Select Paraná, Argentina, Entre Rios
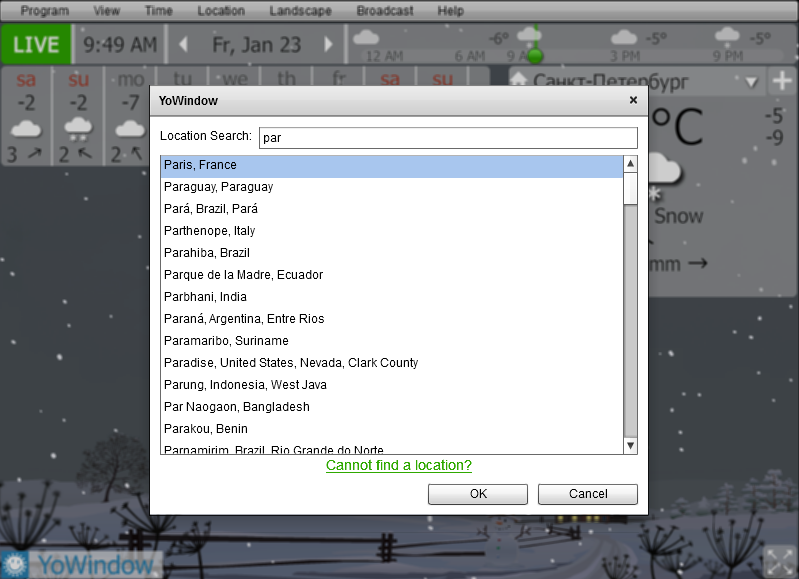The height and width of the screenshot is (579, 799). 391,319
